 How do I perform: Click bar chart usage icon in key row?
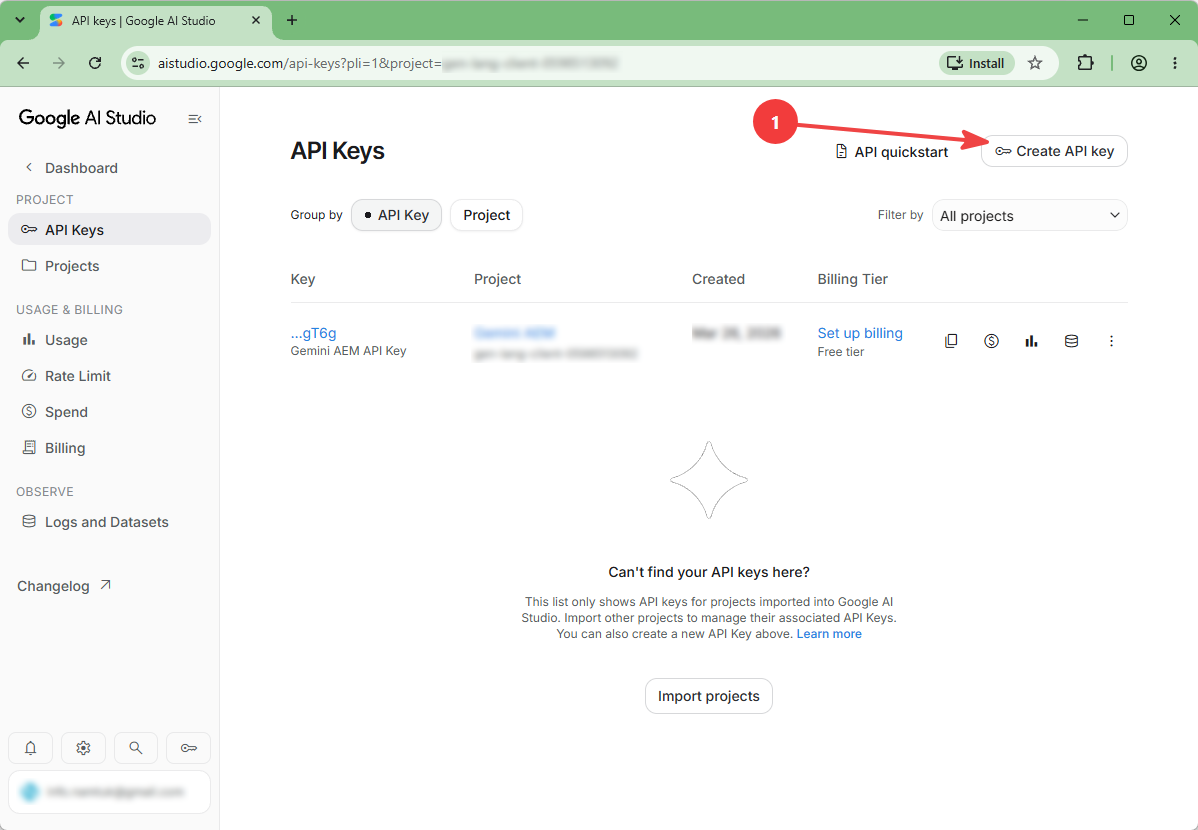coord(1031,341)
